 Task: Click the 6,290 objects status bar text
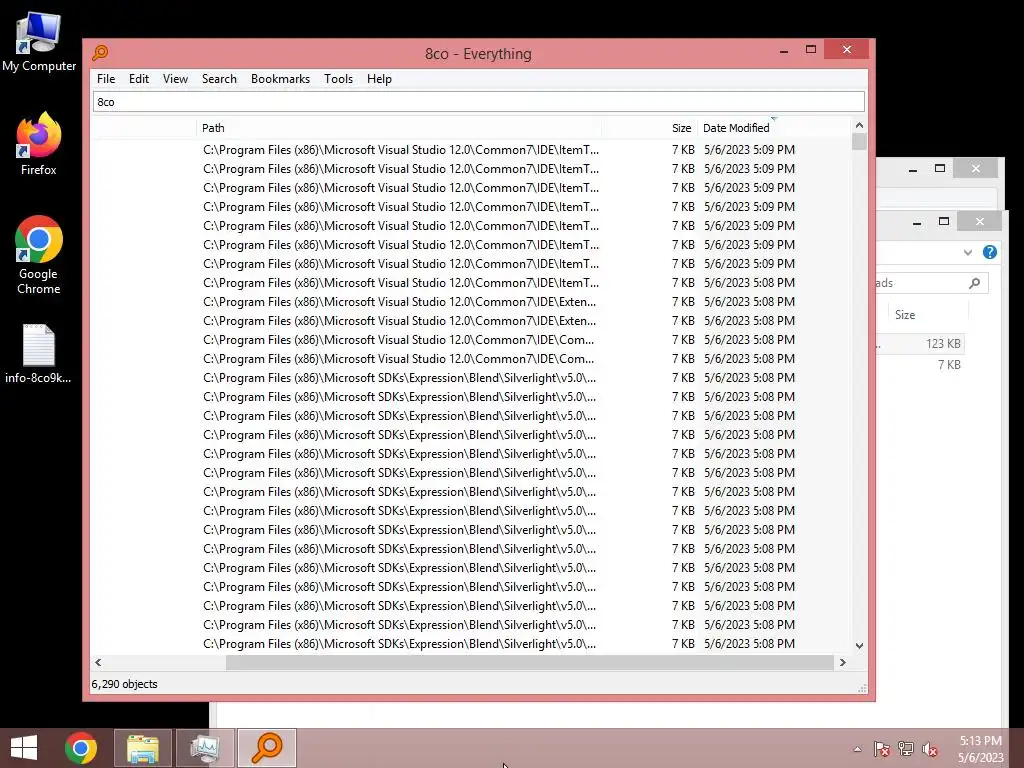pyautogui.click(x=124, y=684)
